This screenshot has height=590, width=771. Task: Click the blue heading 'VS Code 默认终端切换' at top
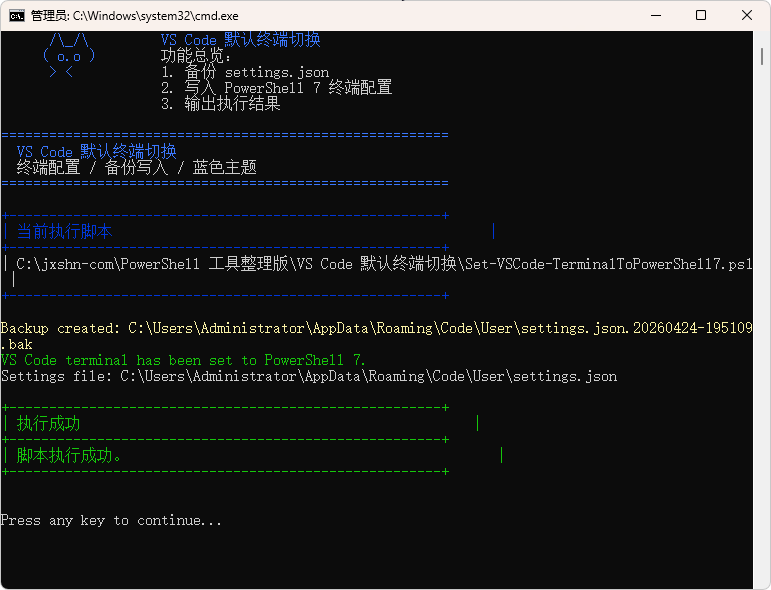tap(240, 39)
